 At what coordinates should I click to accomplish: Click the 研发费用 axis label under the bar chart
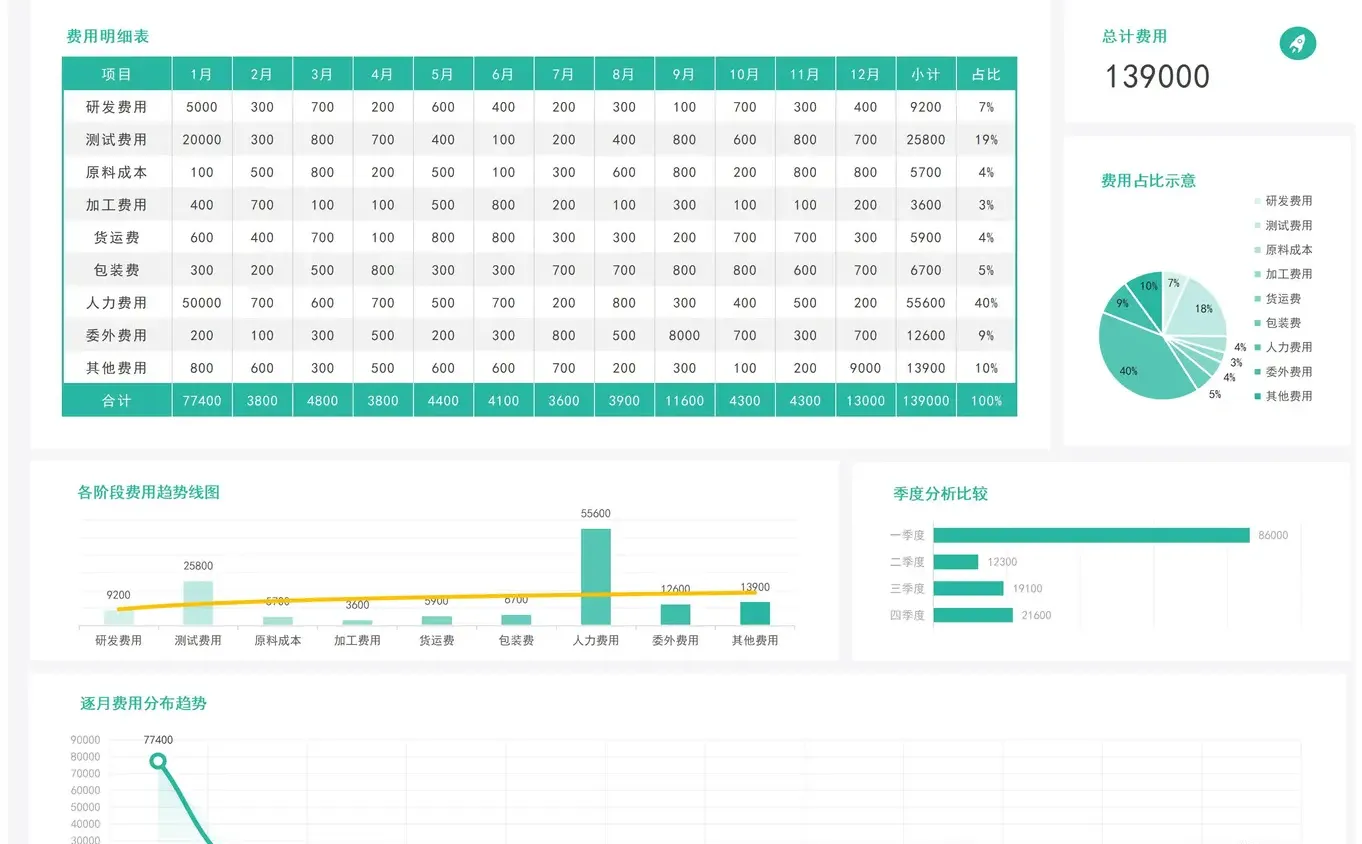[x=118, y=640]
